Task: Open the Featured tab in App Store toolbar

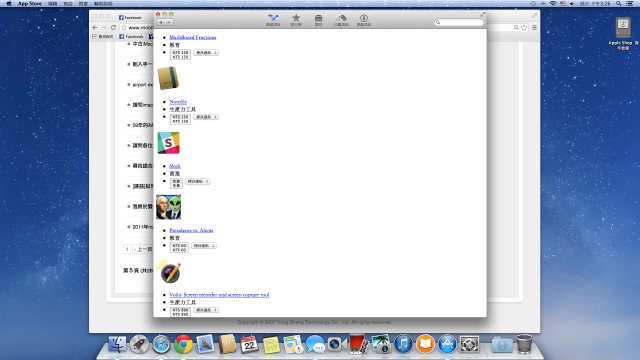Action: (x=273, y=20)
